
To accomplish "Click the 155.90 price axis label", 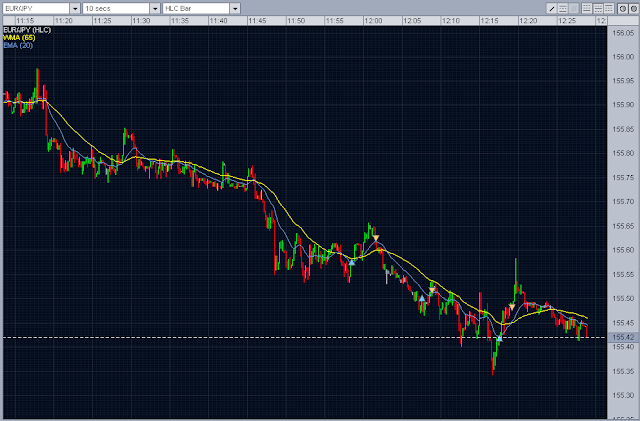I will (623, 105).
